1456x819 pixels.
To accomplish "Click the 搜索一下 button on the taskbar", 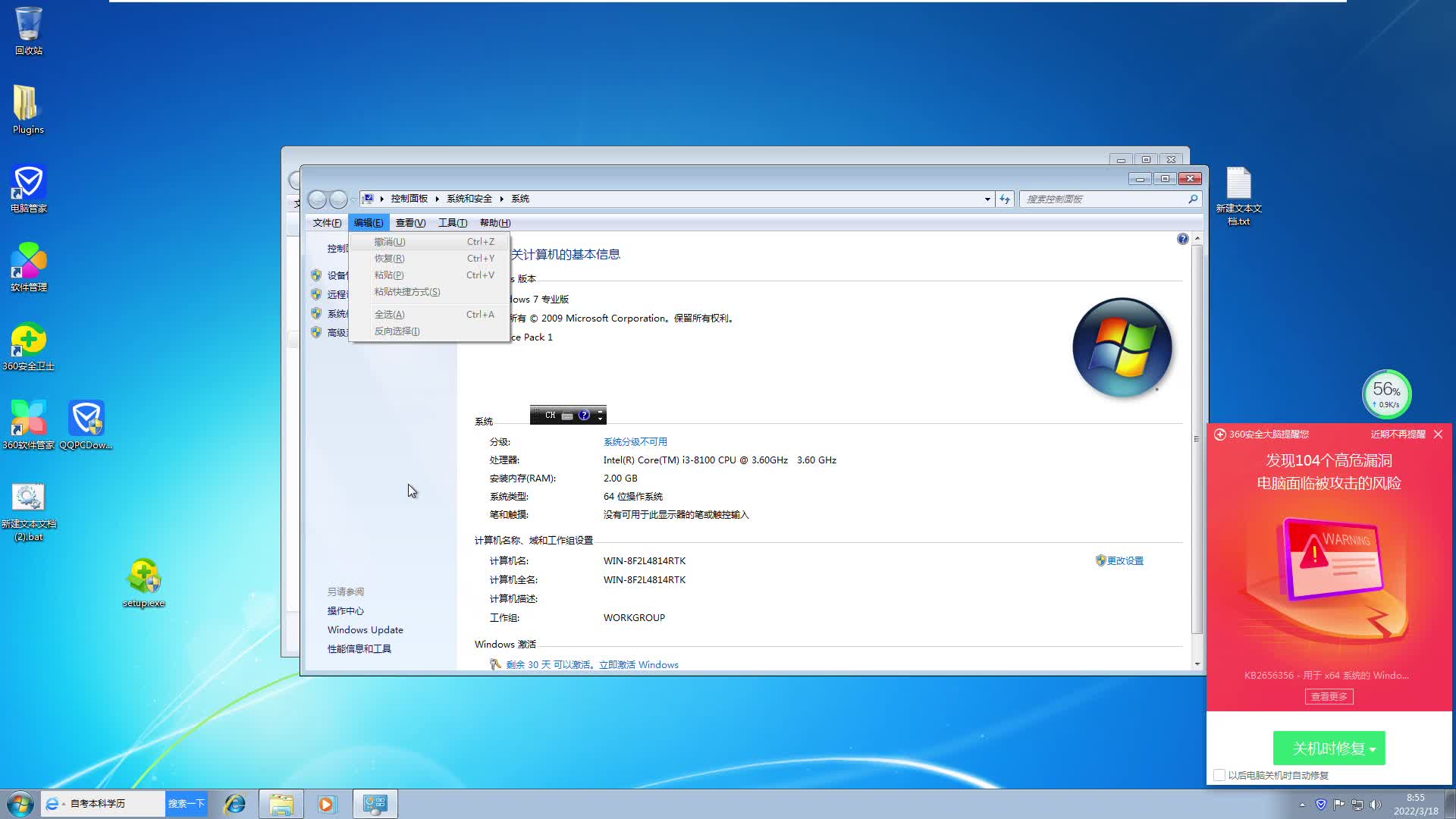I will coord(187,803).
